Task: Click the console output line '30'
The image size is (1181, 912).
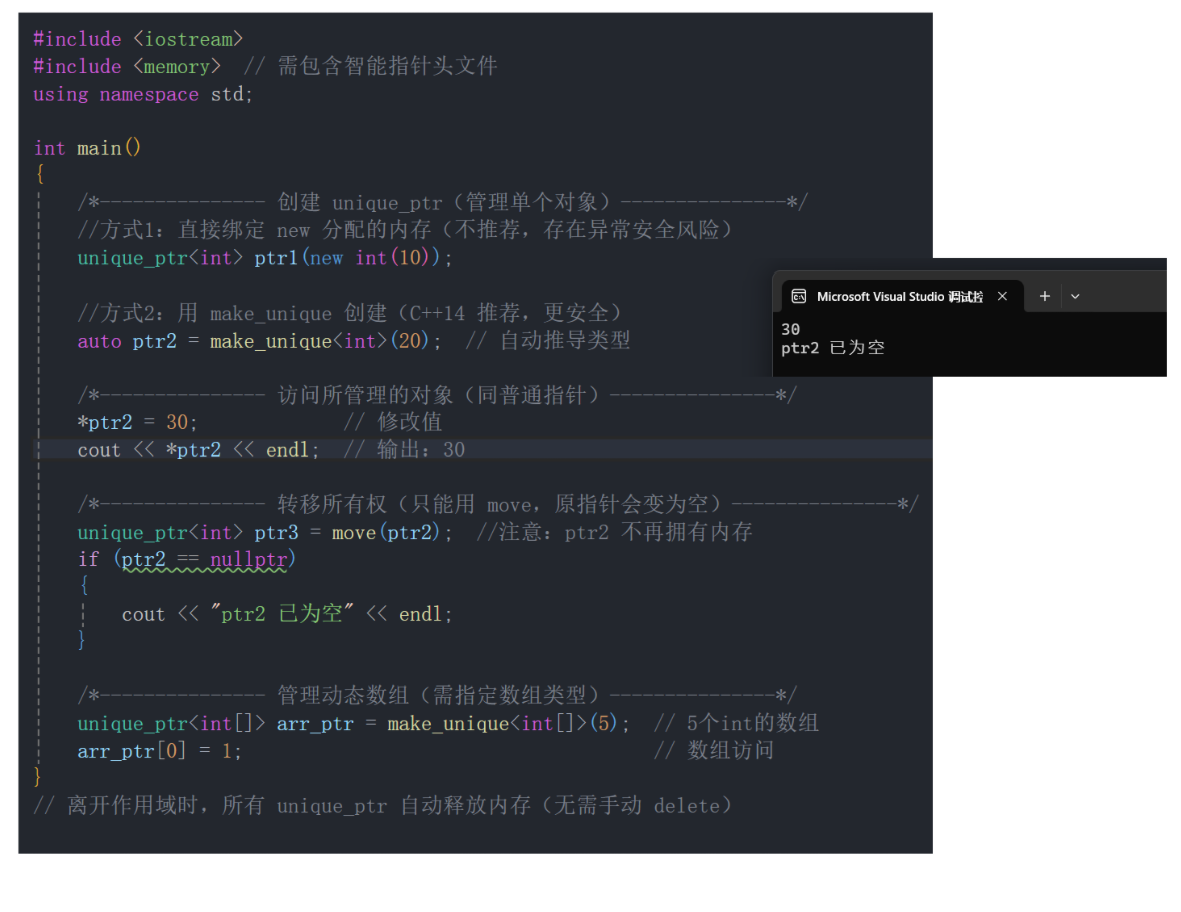Action: click(790, 329)
